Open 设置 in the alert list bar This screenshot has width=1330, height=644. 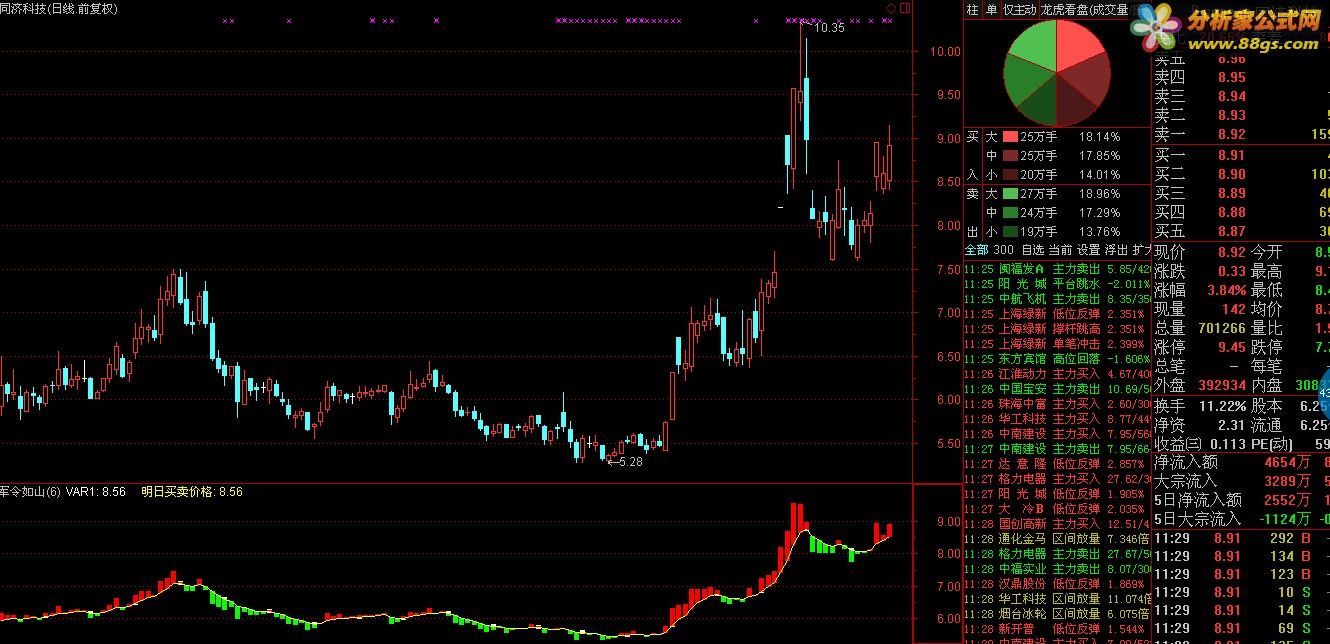[1089, 249]
